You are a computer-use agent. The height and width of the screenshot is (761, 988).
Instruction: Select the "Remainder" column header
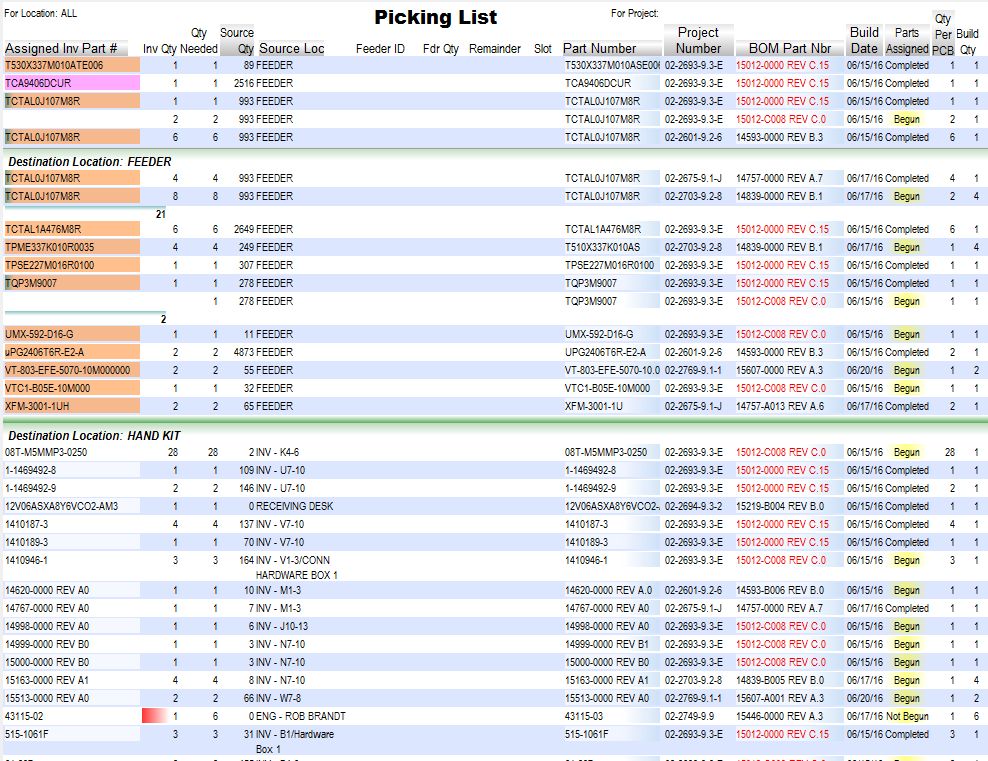(495, 49)
